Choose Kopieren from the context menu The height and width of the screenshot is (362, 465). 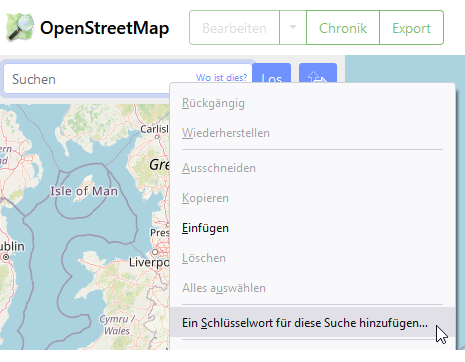tap(312, 198)
